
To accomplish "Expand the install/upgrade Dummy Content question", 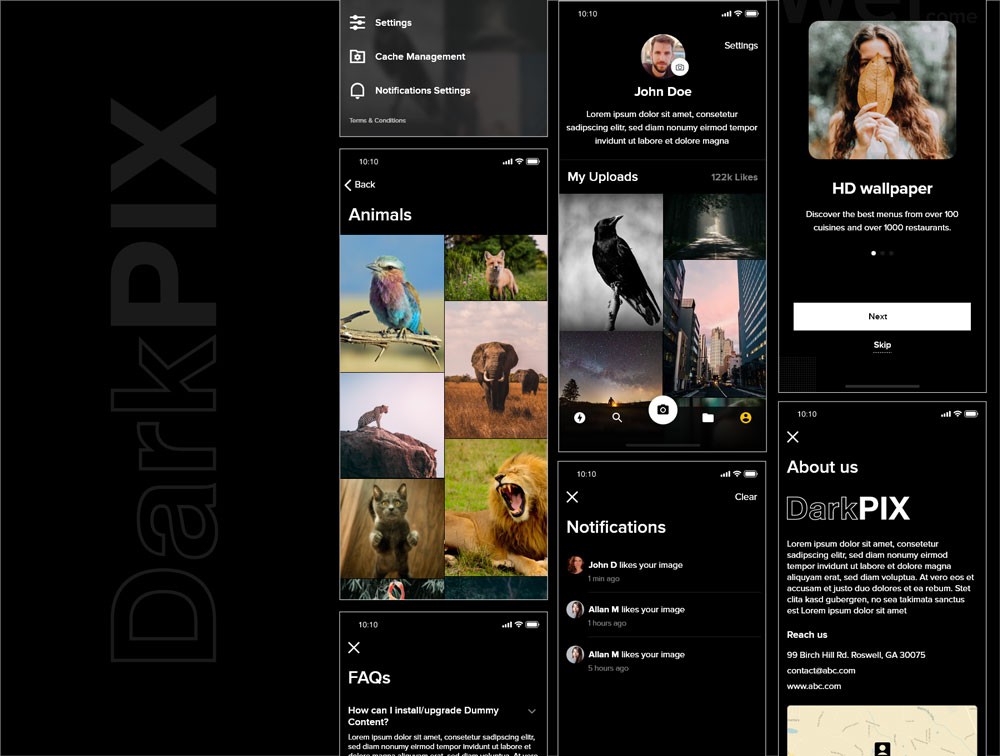I will click(x=531, y=711).
